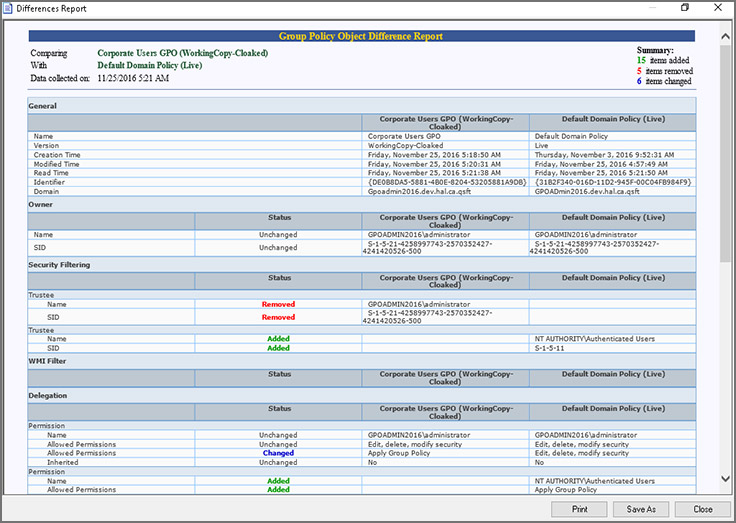Screen dimensions: 736x523
Task: Click the 'Apply Group Policy' value in Changed row
Action: [399, 453]
